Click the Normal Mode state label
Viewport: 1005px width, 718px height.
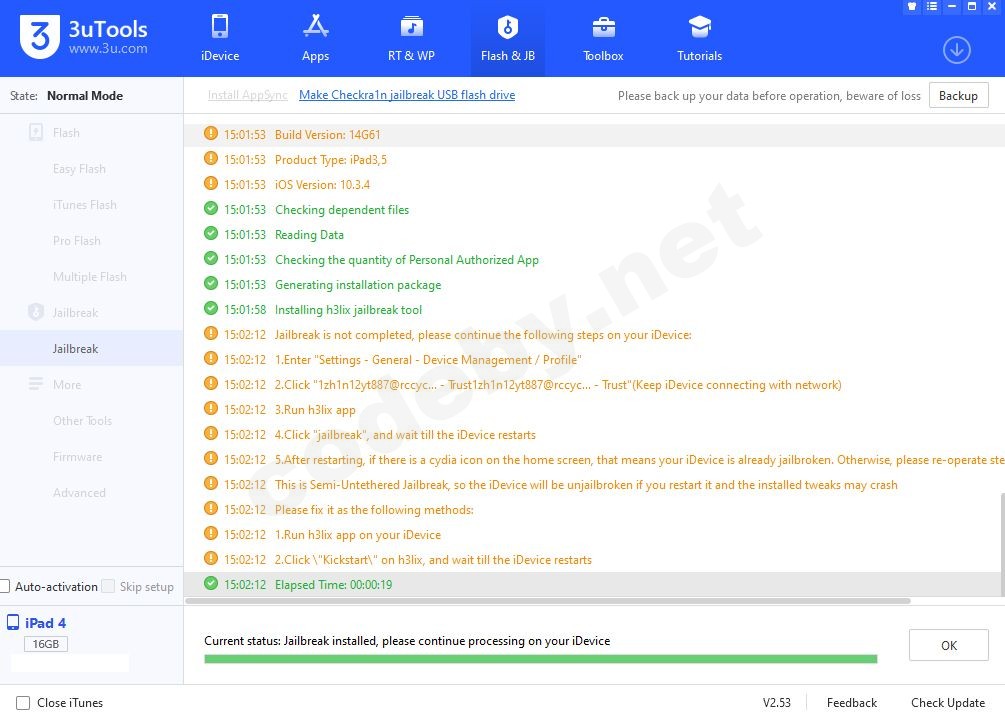(x=85, y=96)
